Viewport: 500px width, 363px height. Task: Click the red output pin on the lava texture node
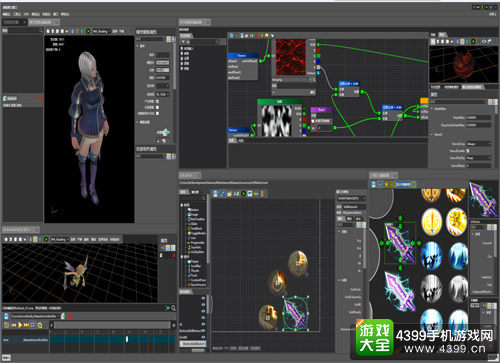(x=318, y=51)
